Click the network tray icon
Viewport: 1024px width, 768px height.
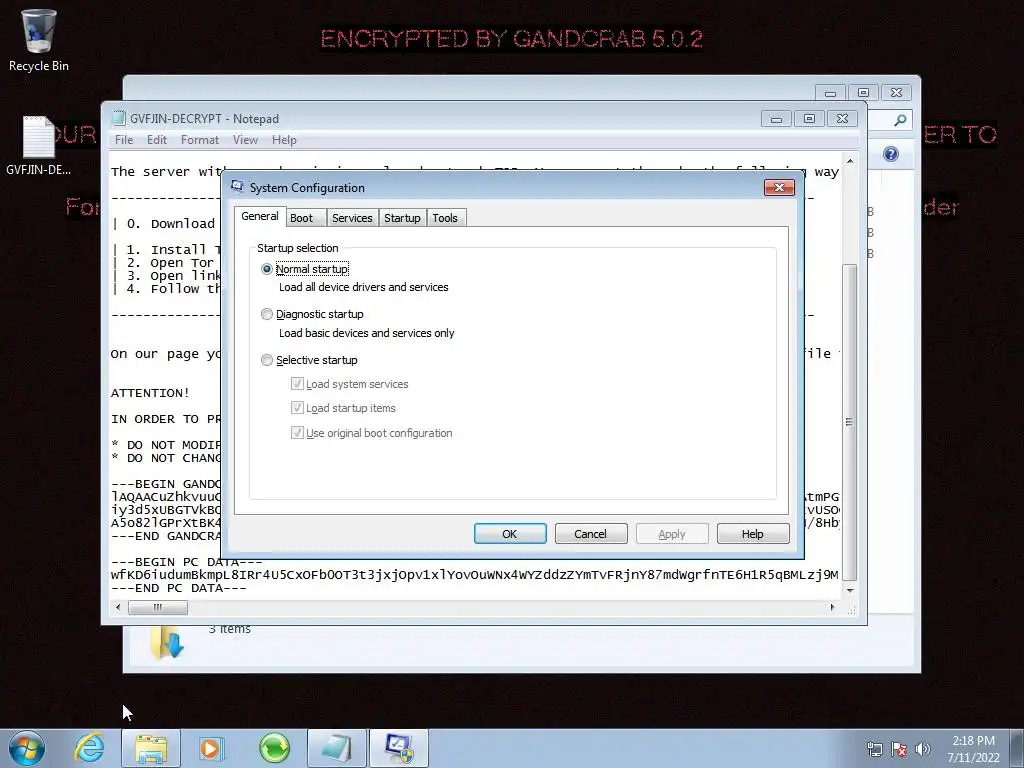[x=874, y=749]
